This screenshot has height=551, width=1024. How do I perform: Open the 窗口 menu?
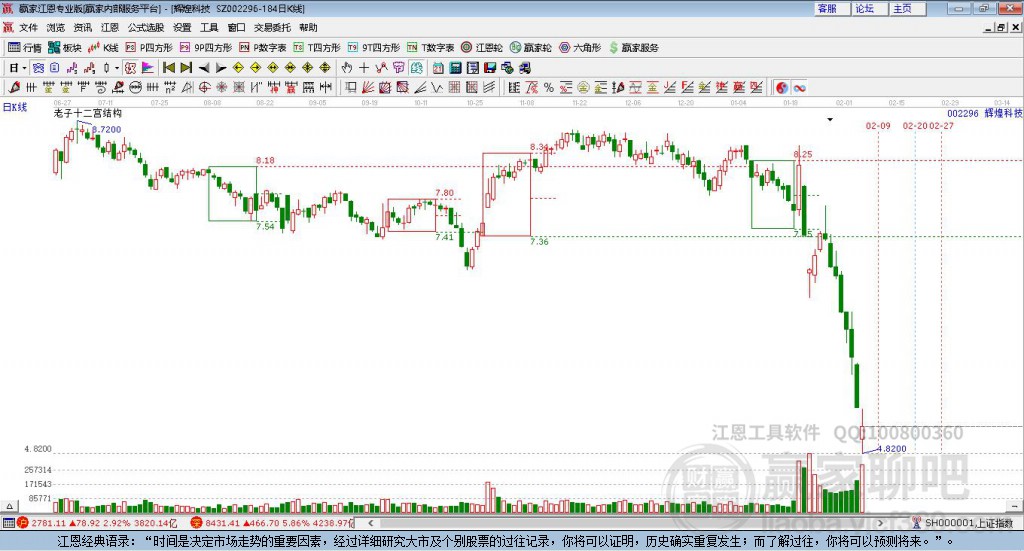[236, 27]
